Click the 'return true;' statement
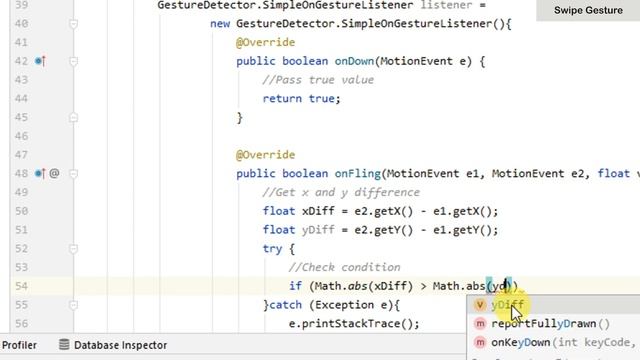 (x=301, y=99)
